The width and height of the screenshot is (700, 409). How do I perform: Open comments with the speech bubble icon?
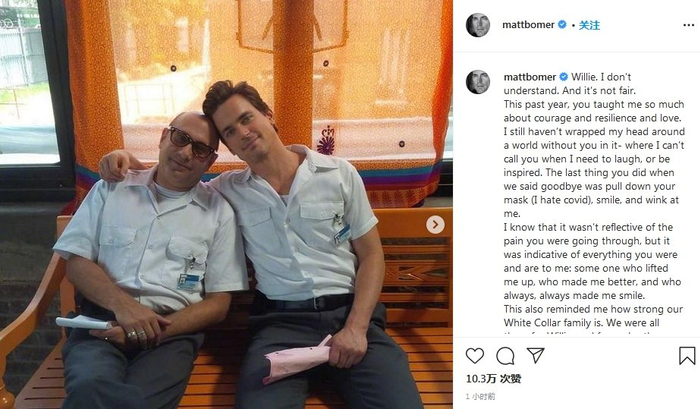(x=505, y=356)
